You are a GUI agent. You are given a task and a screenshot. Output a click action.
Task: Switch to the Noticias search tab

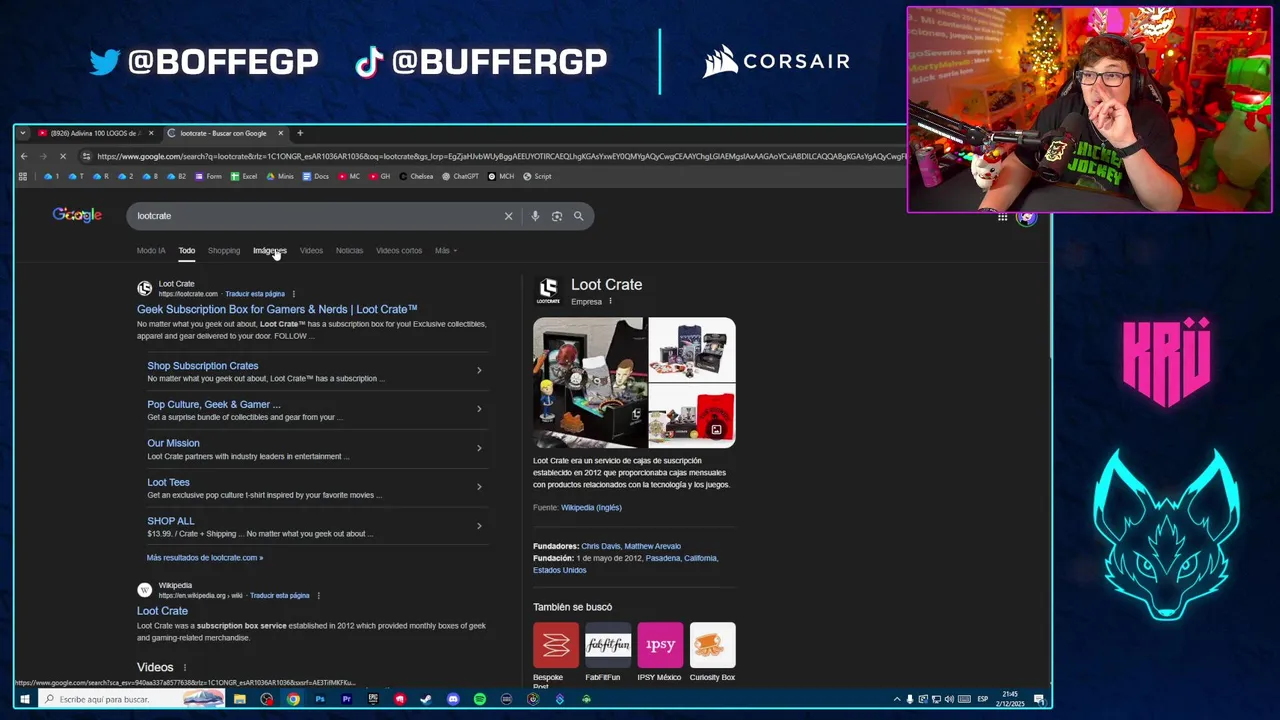(x=349, y=250)
